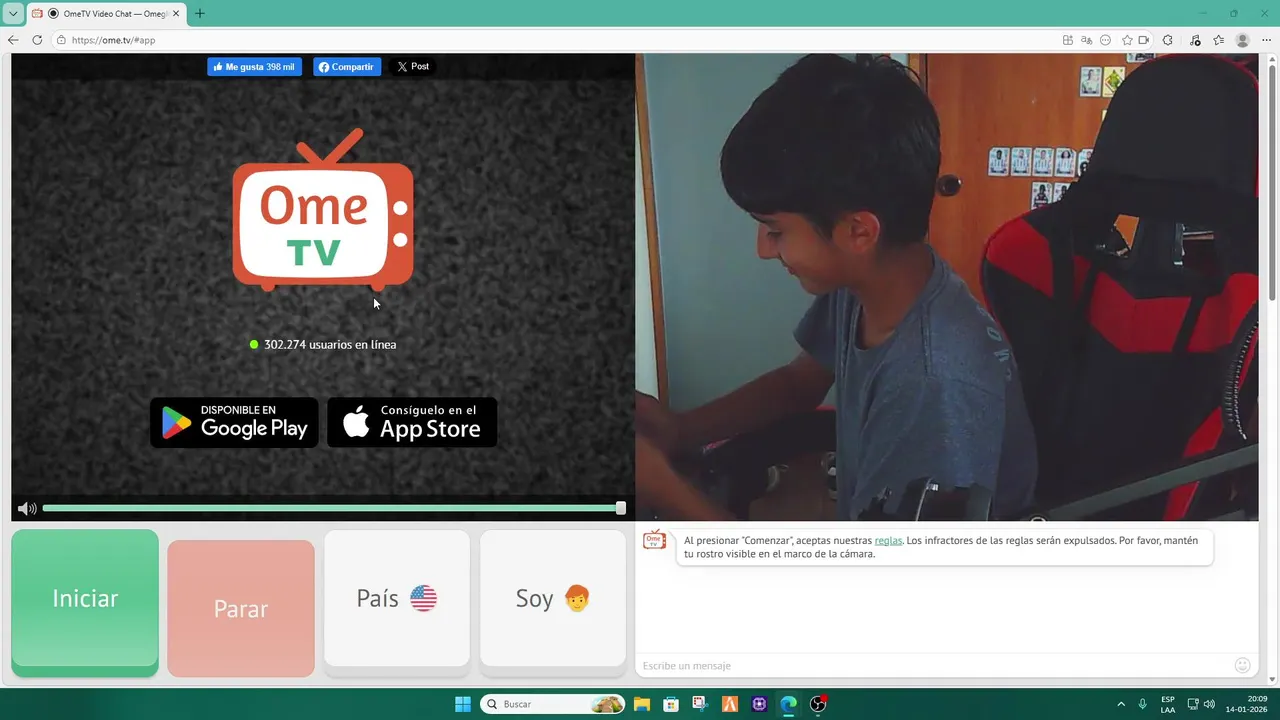Click your webcam preview video

947,287
